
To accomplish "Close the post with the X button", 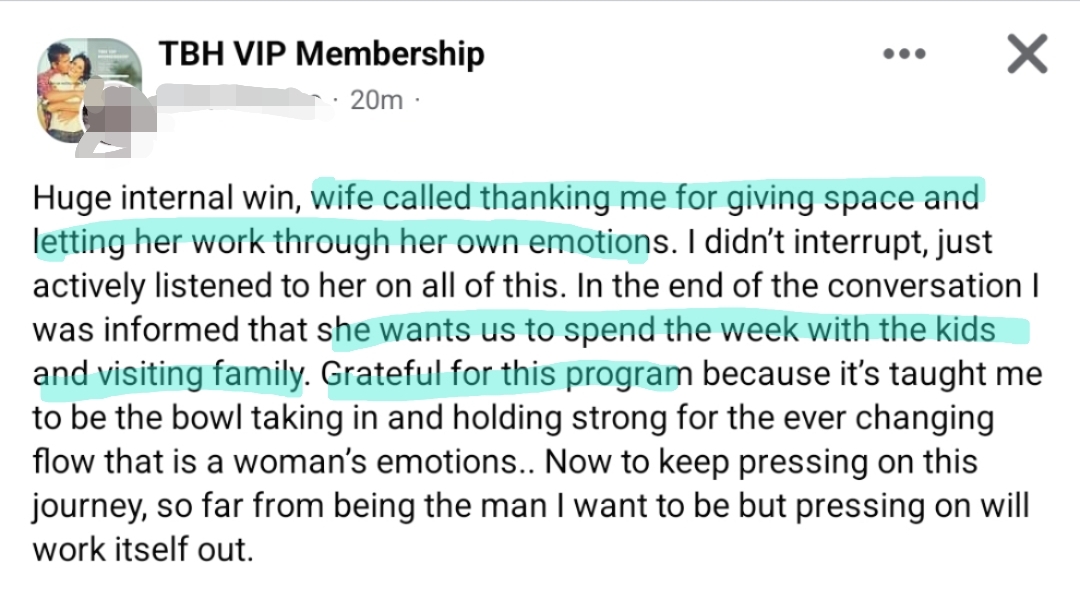I will [x=1027, y=54].
